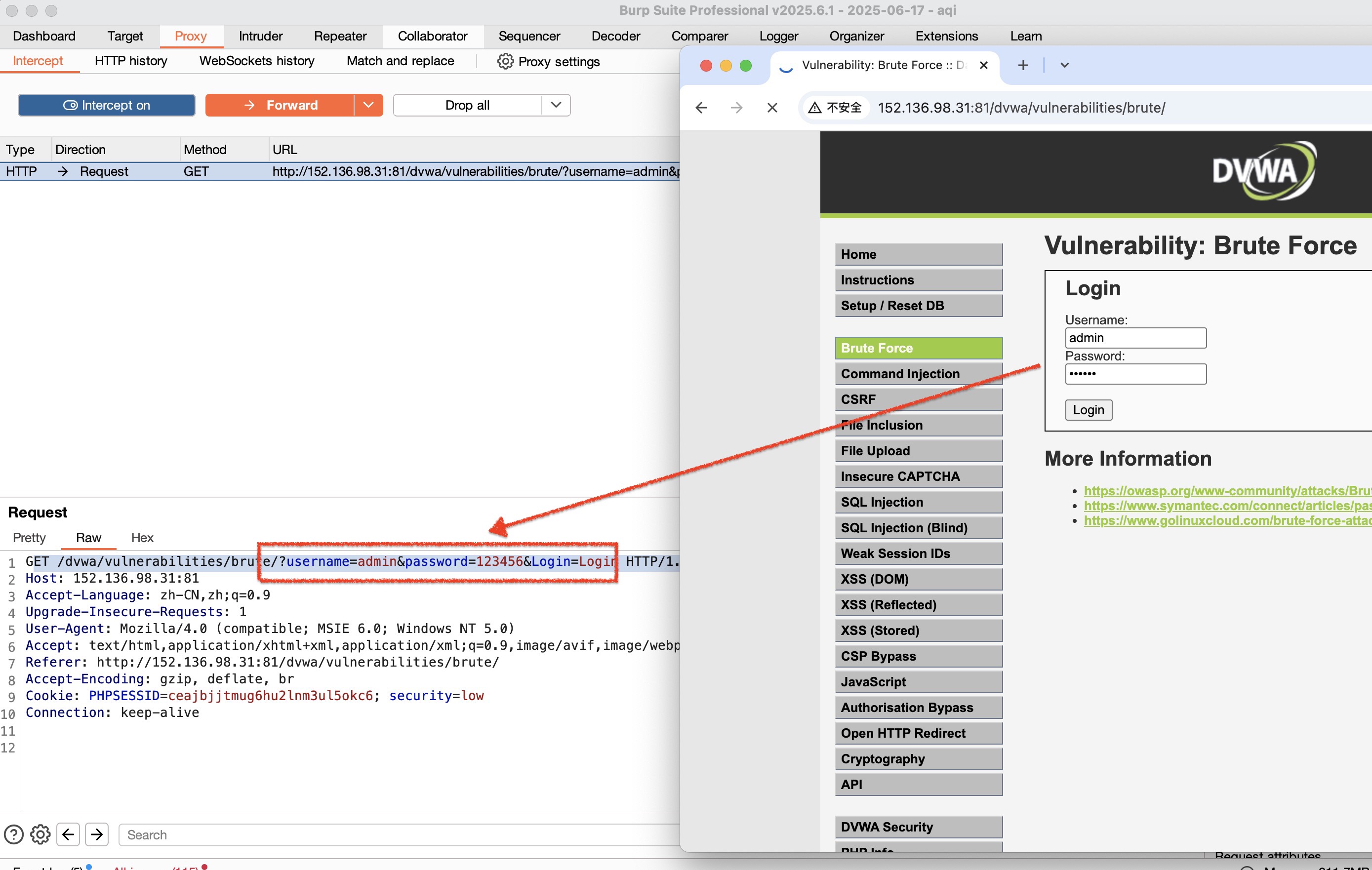
Task: Open Insecure CAPTCHA menu item
Action: coord(919,476)
